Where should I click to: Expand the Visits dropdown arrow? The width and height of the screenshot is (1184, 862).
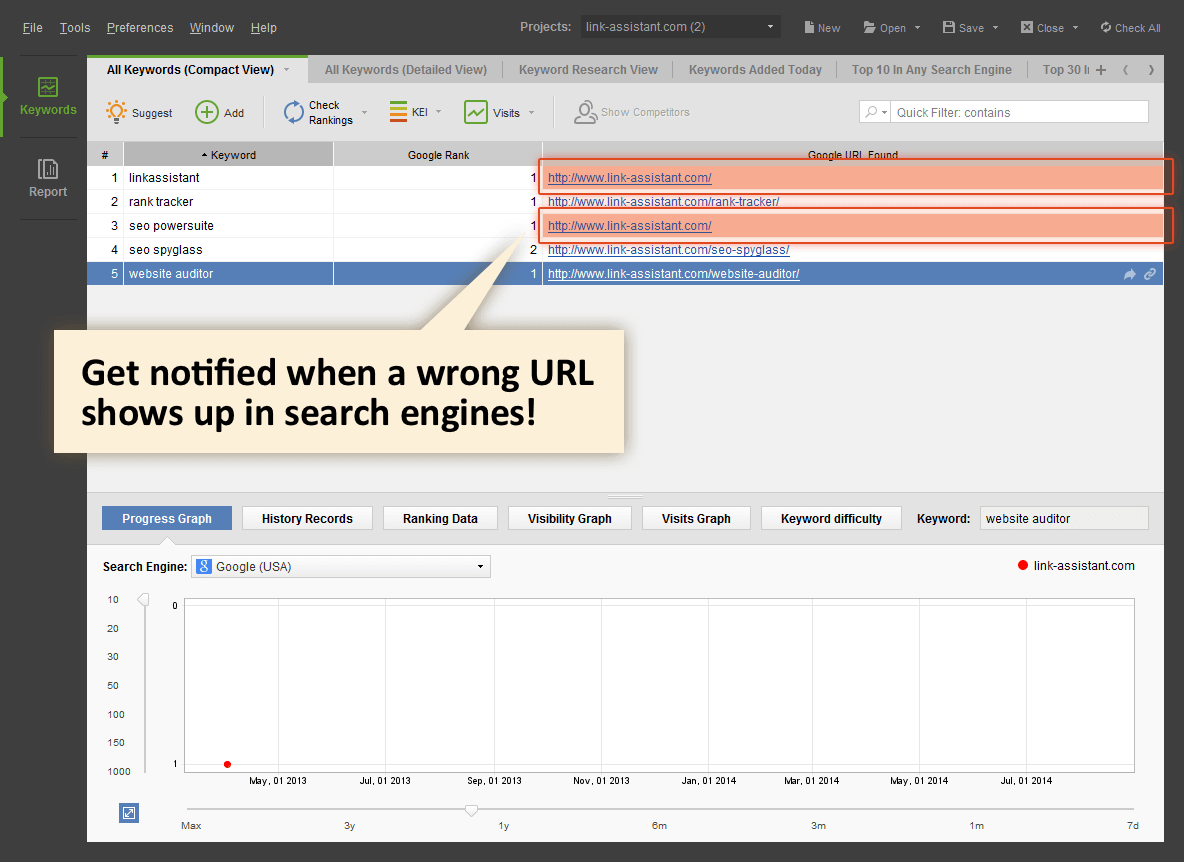pyautogui.click(x=532, y=112)
